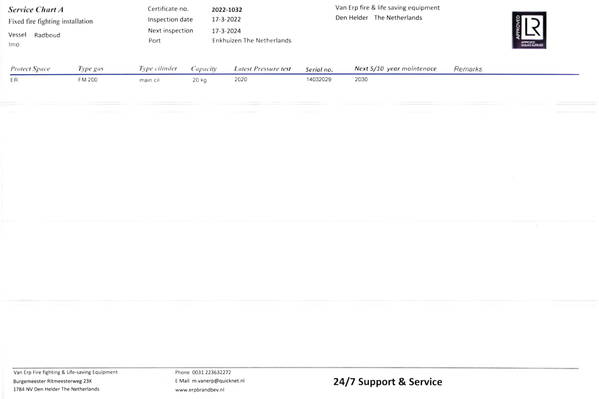This screenshot has width=599, height=399.
Task: Select the inspection date 17-3-2022
Action: [x=226, y=19]
